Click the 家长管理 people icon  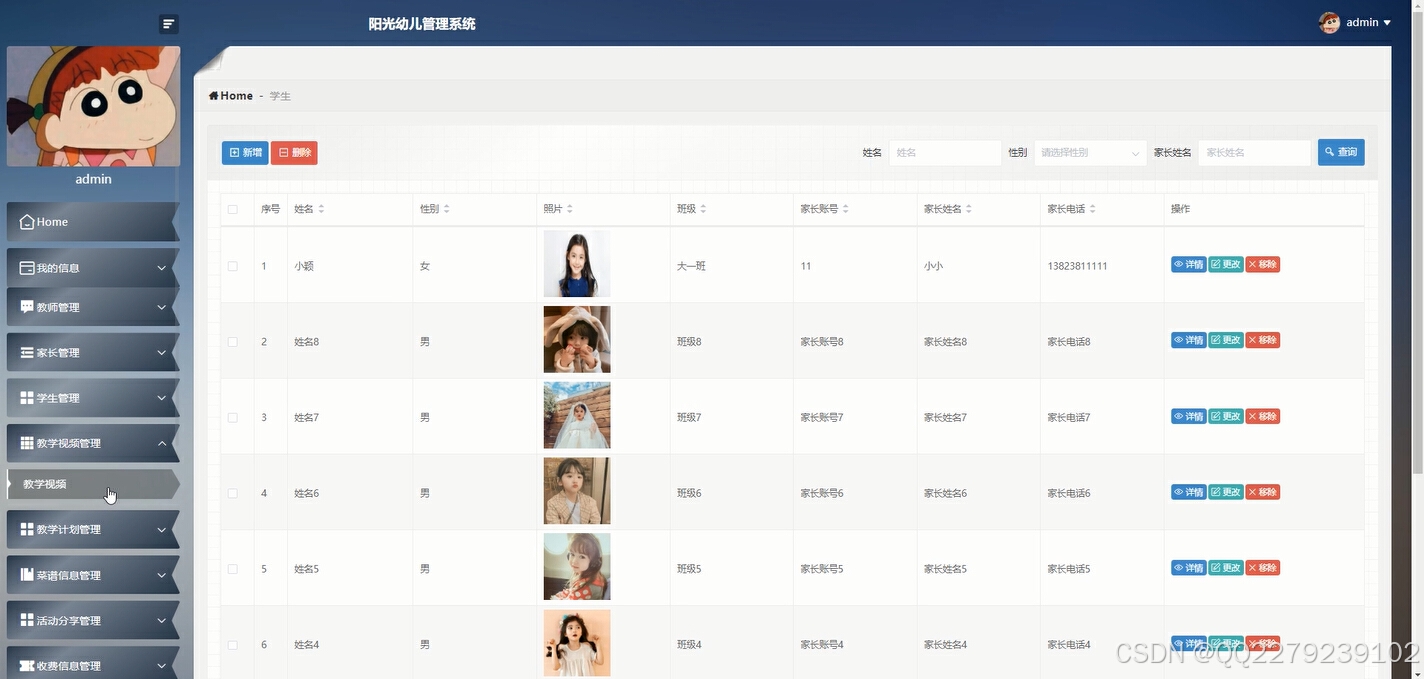point(27,352)
